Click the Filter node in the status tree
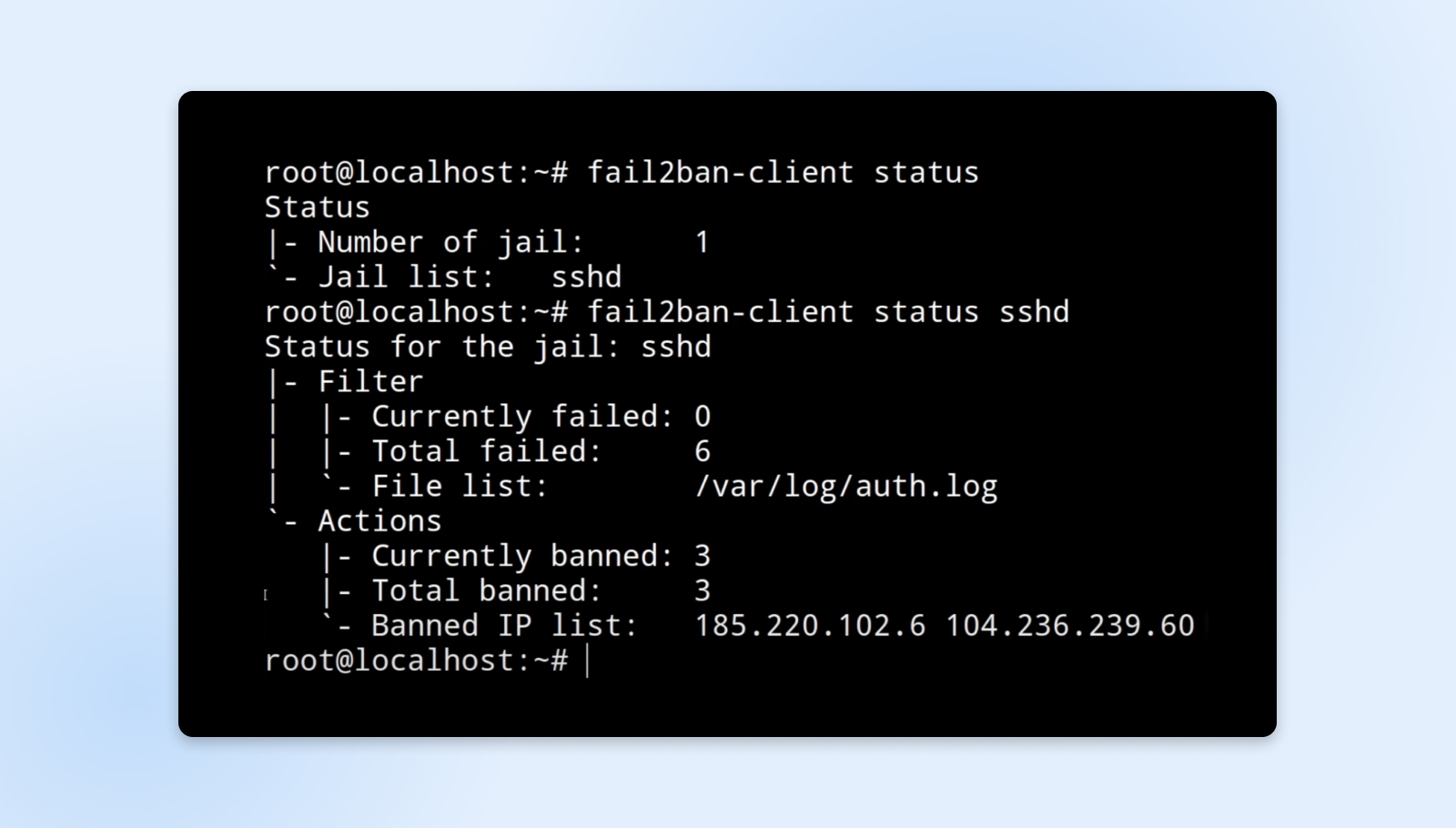 click(x=370, y=382)
